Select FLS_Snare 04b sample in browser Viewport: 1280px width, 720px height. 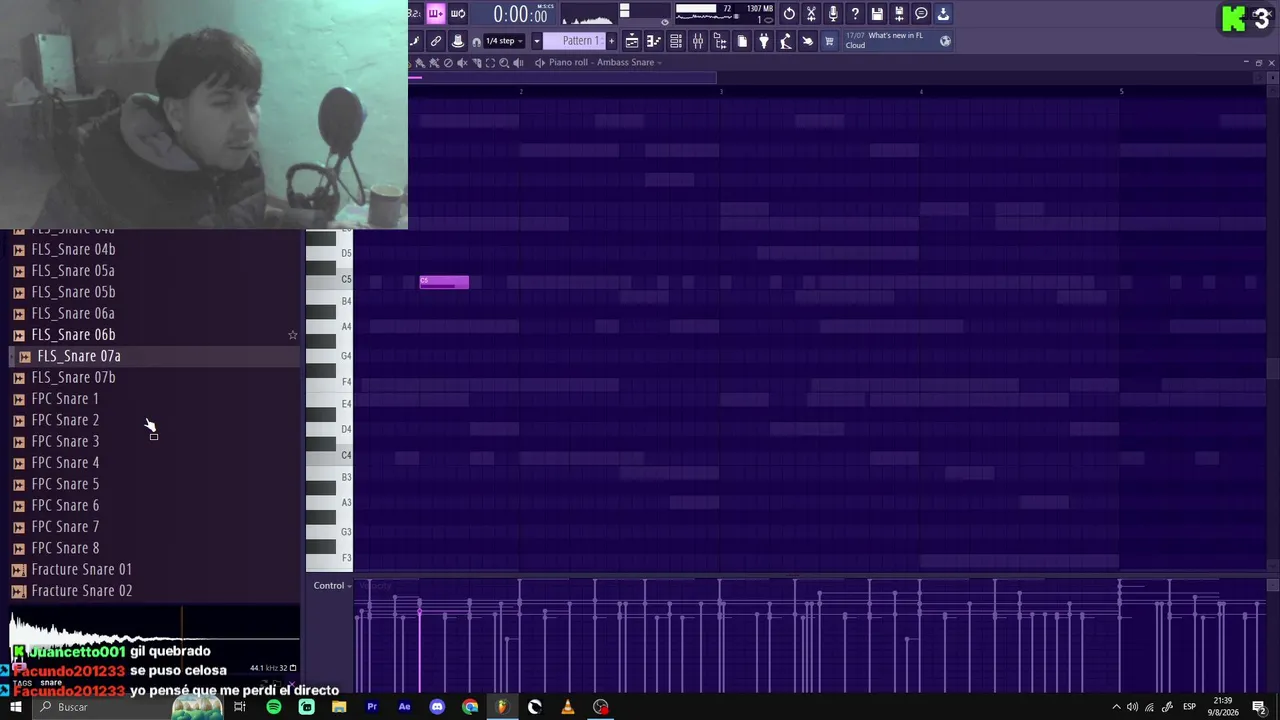(x=73, y=249)
